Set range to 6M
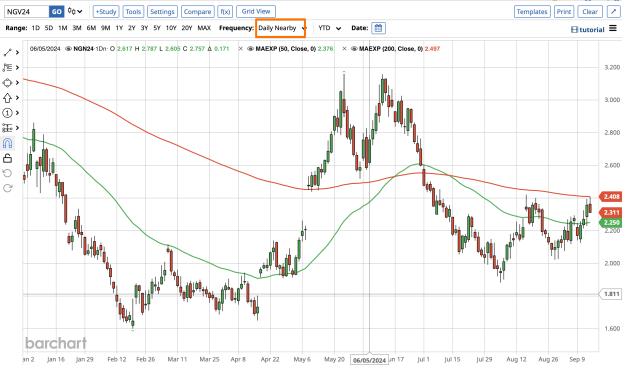 pos(91,28)
